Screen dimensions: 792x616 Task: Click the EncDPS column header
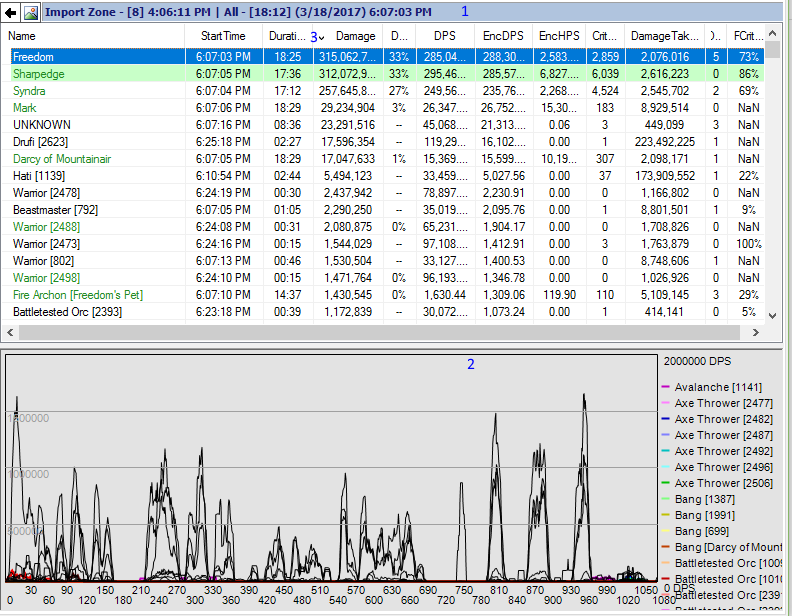tap(502, 36)
